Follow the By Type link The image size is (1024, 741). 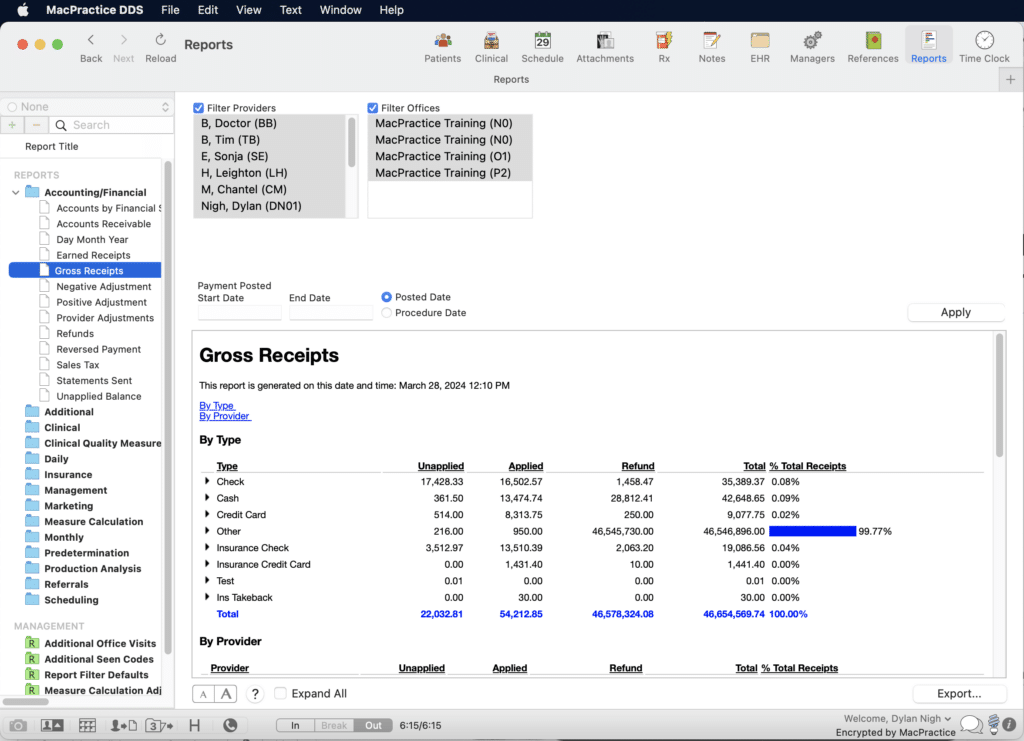tap(216, 405)
